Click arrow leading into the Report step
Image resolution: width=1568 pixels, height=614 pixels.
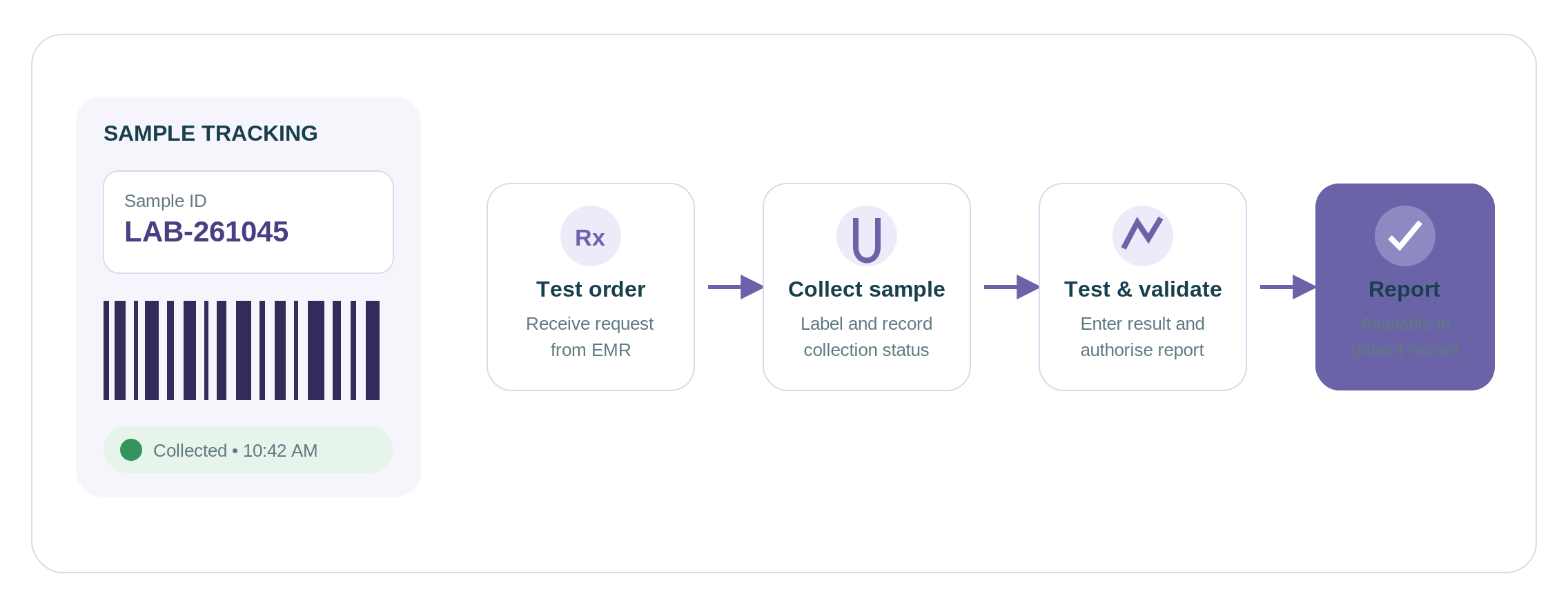point(1287,287)
